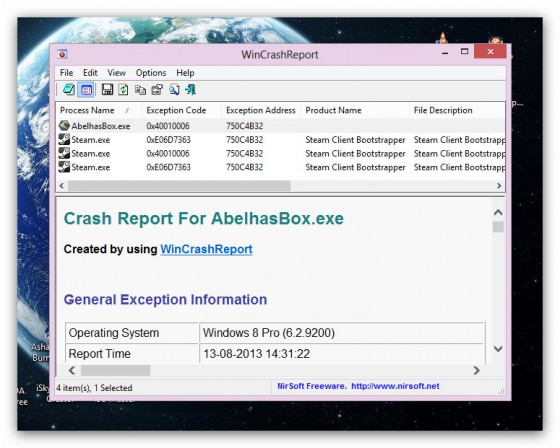Click the Crash Report For AbelhasBox.exe heading
Screen dimensions: 560x448
coord(204,218)
